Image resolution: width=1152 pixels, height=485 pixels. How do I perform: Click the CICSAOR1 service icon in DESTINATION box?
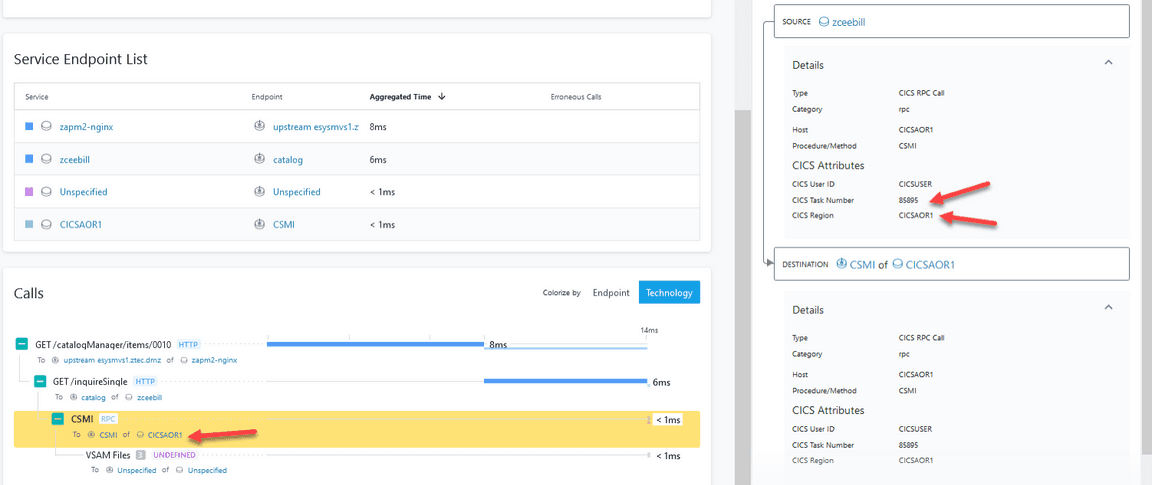click(x=898, y=264)
